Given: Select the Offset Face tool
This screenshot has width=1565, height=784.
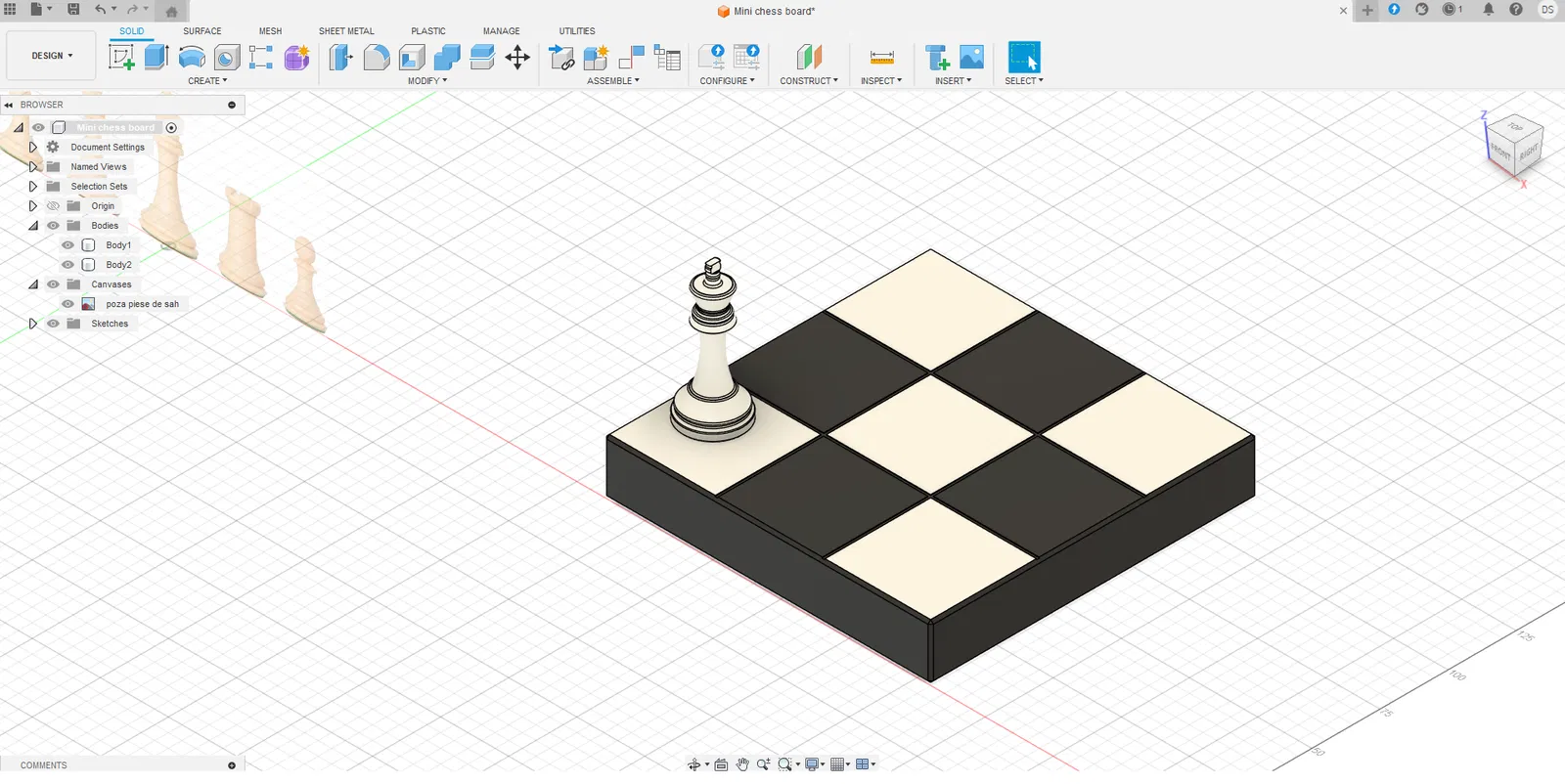Looking at the screenshot, I should [x=482, y=58].
